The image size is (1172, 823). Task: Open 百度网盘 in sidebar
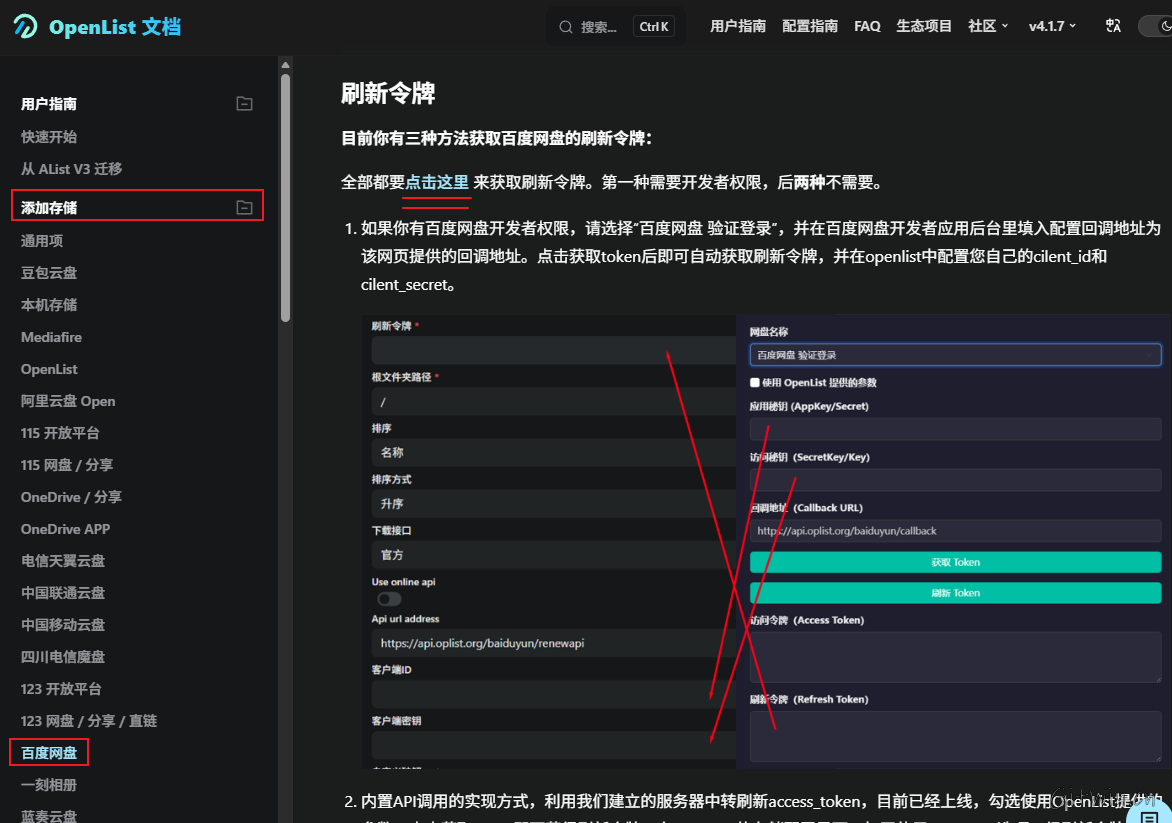(49, 753)
